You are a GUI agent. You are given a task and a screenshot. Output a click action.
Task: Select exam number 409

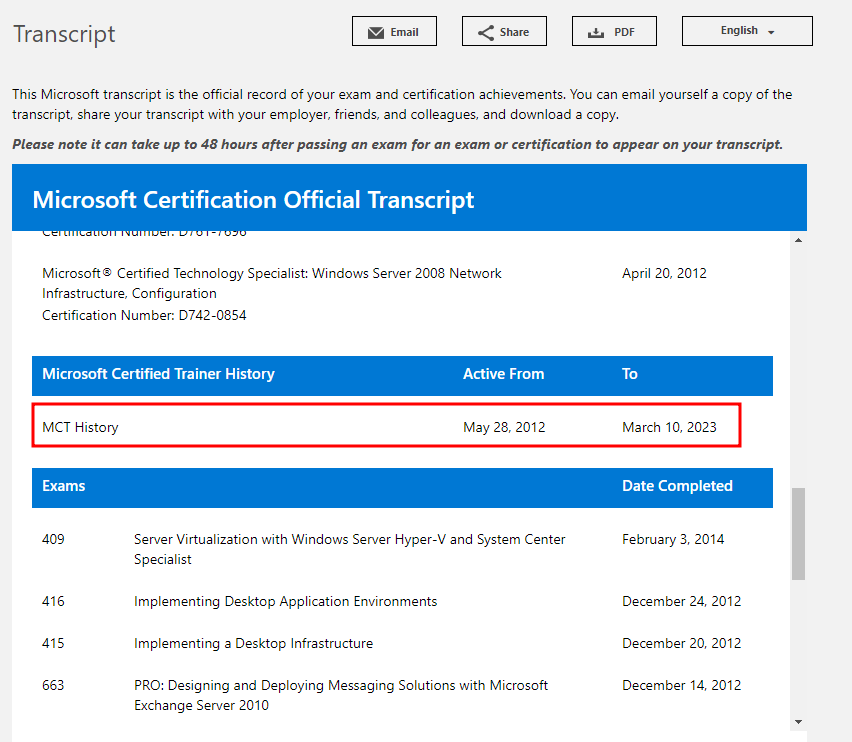click(x=53, y=539)
